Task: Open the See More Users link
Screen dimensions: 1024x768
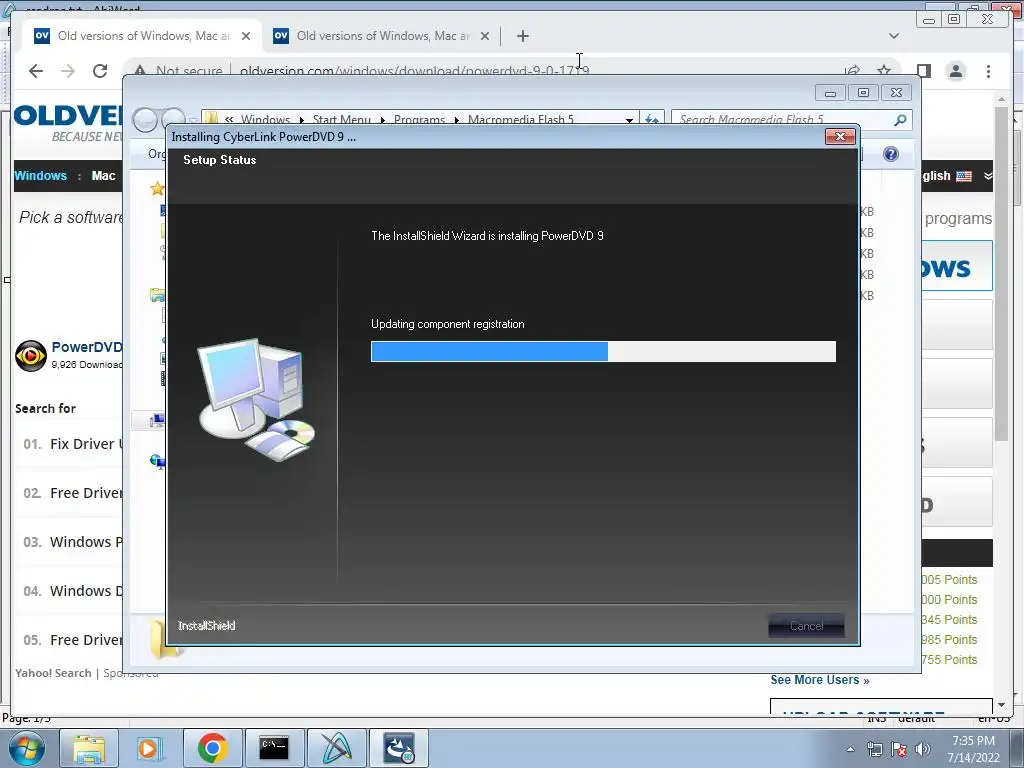Action: click(820, 680)
